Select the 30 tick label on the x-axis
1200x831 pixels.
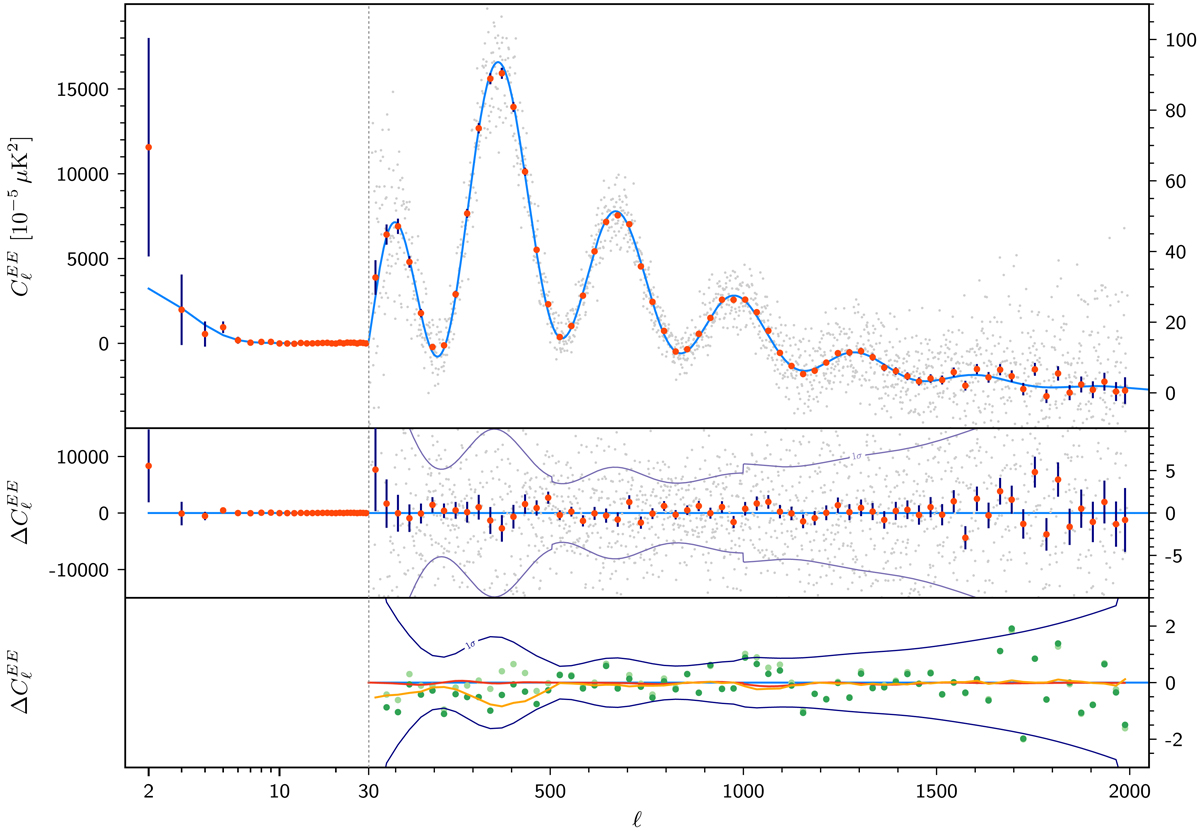(369, 789)
